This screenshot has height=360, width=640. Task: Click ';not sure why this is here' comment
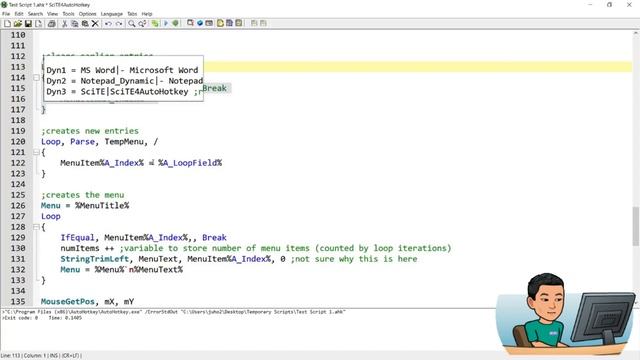click(354, 259)
